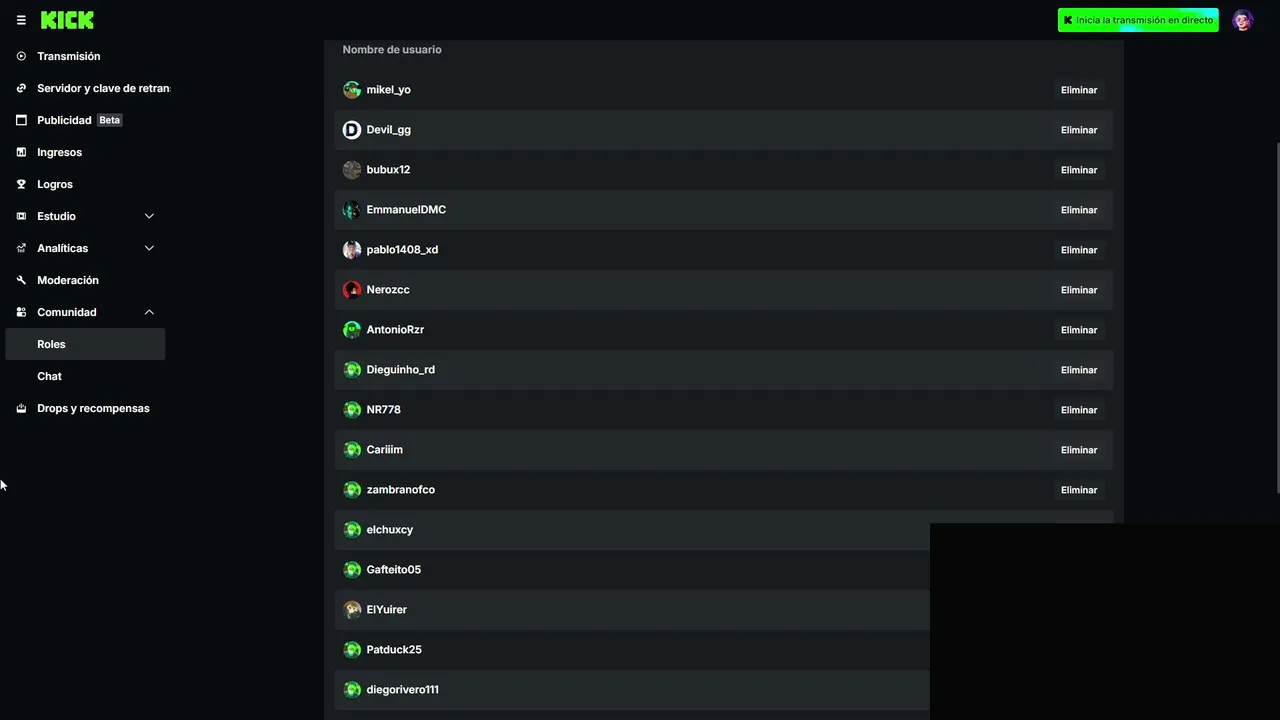Click the Moderación wrench icon
1280x720 pixels.
tap(21, 280)
